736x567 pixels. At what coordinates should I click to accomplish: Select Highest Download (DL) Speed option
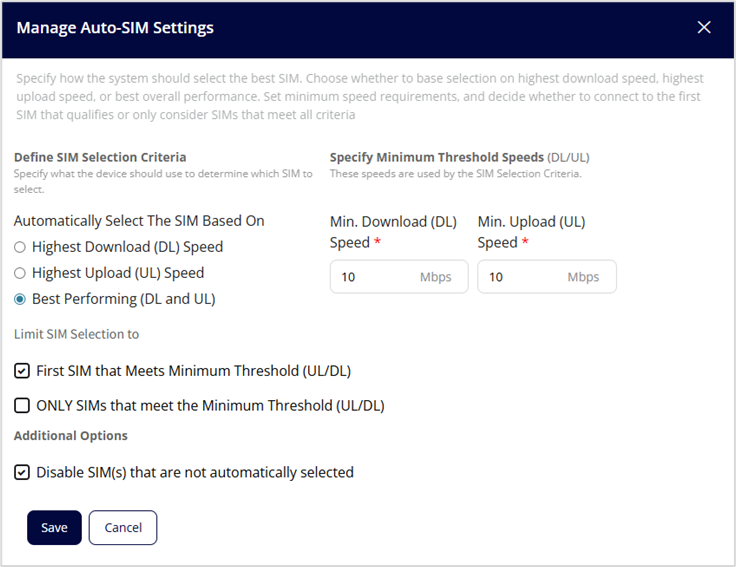coord(20,247)
